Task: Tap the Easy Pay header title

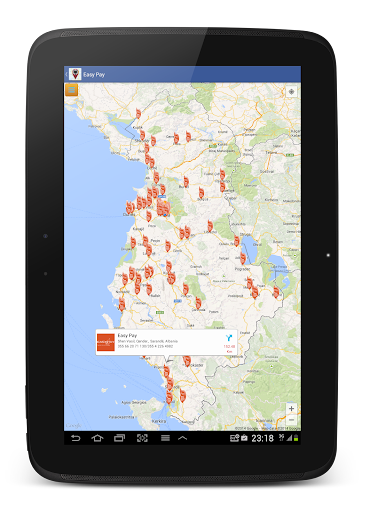Action: point(94,74)
